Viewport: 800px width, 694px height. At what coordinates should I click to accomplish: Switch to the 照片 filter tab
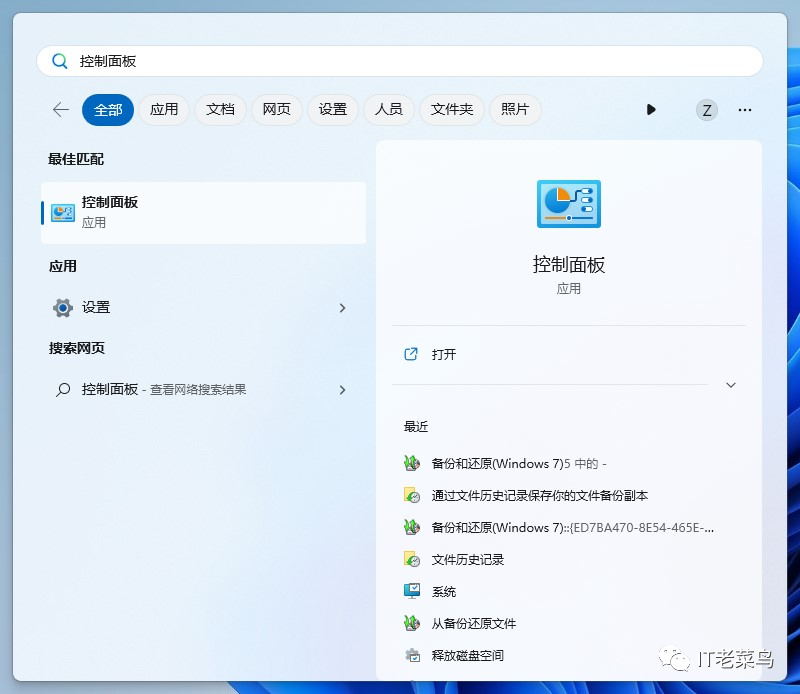[x=515, y=110]
